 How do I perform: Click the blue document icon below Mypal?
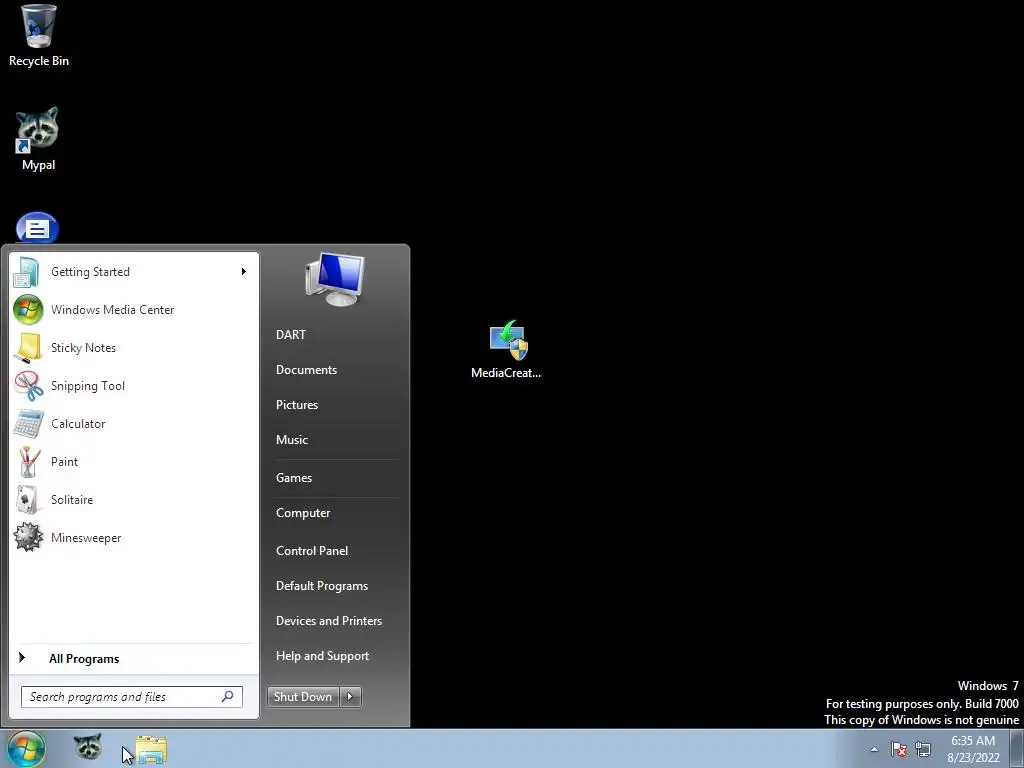pos(37,228)
